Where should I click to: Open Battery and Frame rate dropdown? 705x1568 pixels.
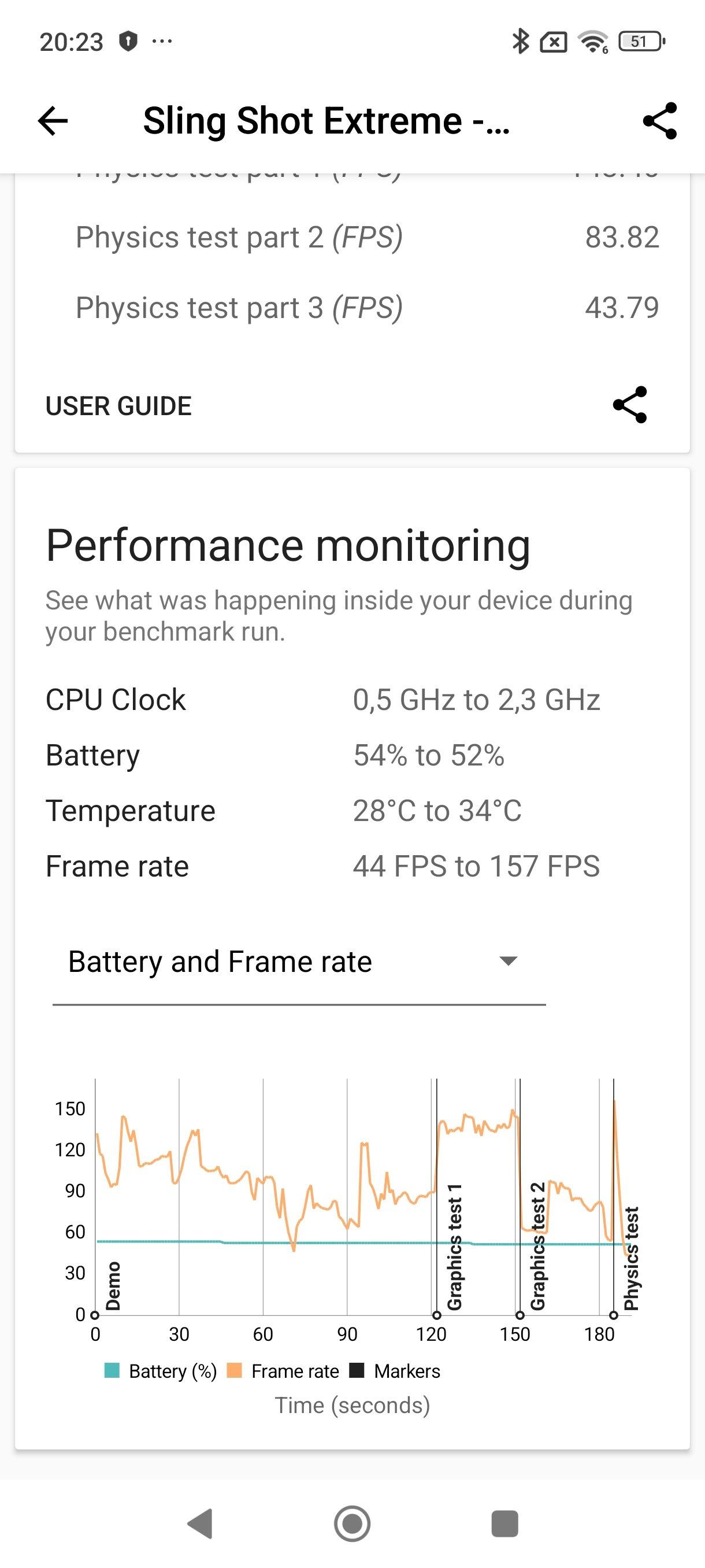coord(299,962)
